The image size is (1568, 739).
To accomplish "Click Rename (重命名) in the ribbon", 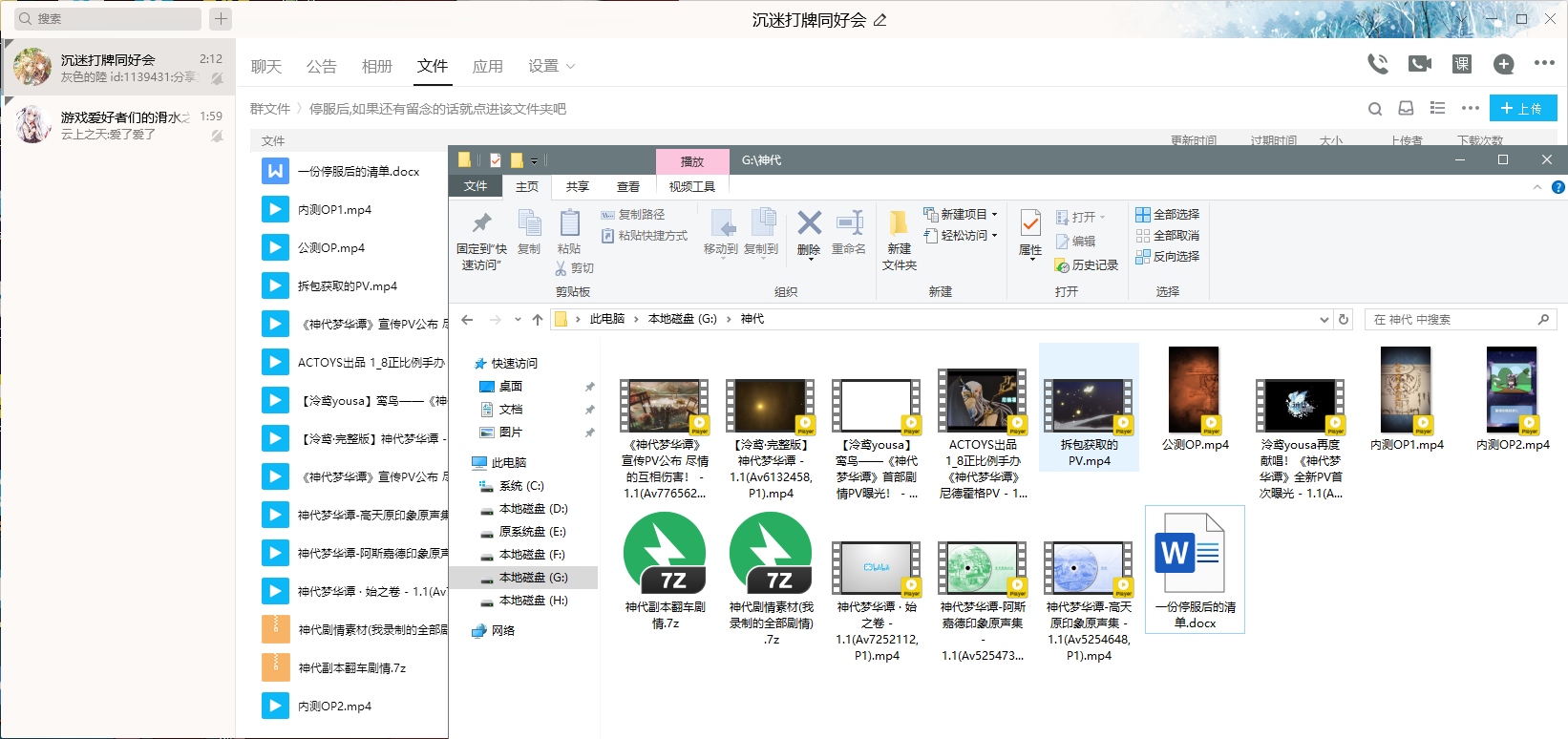I will [848, 232].
